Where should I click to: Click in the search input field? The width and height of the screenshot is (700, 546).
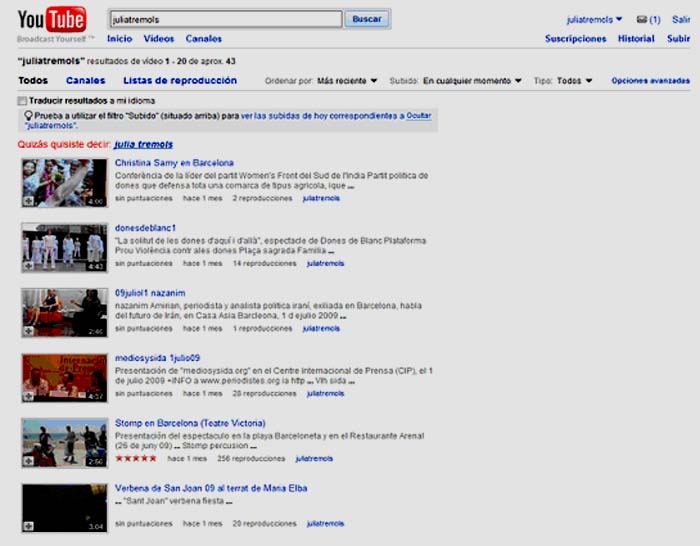pos(226,19)
